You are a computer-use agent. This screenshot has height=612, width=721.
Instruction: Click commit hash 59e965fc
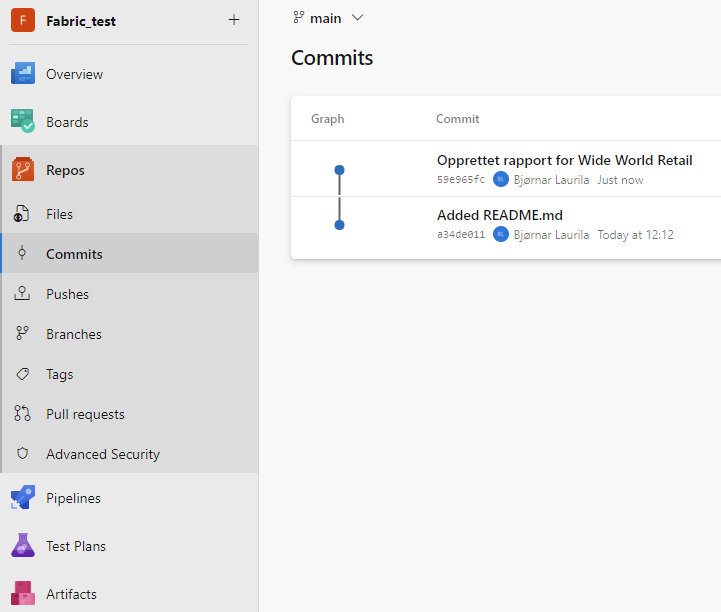pyautogui.click(x=461, y=180)
